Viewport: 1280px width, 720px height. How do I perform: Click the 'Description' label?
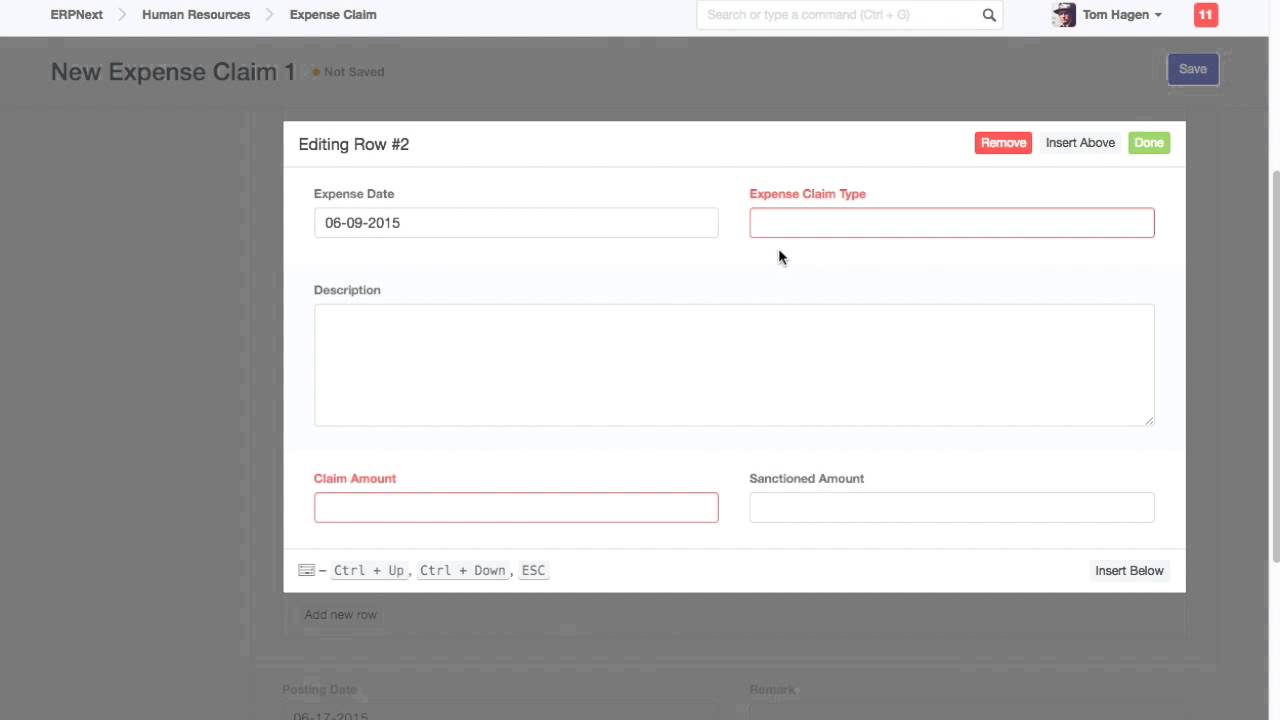tap(347, 290)
